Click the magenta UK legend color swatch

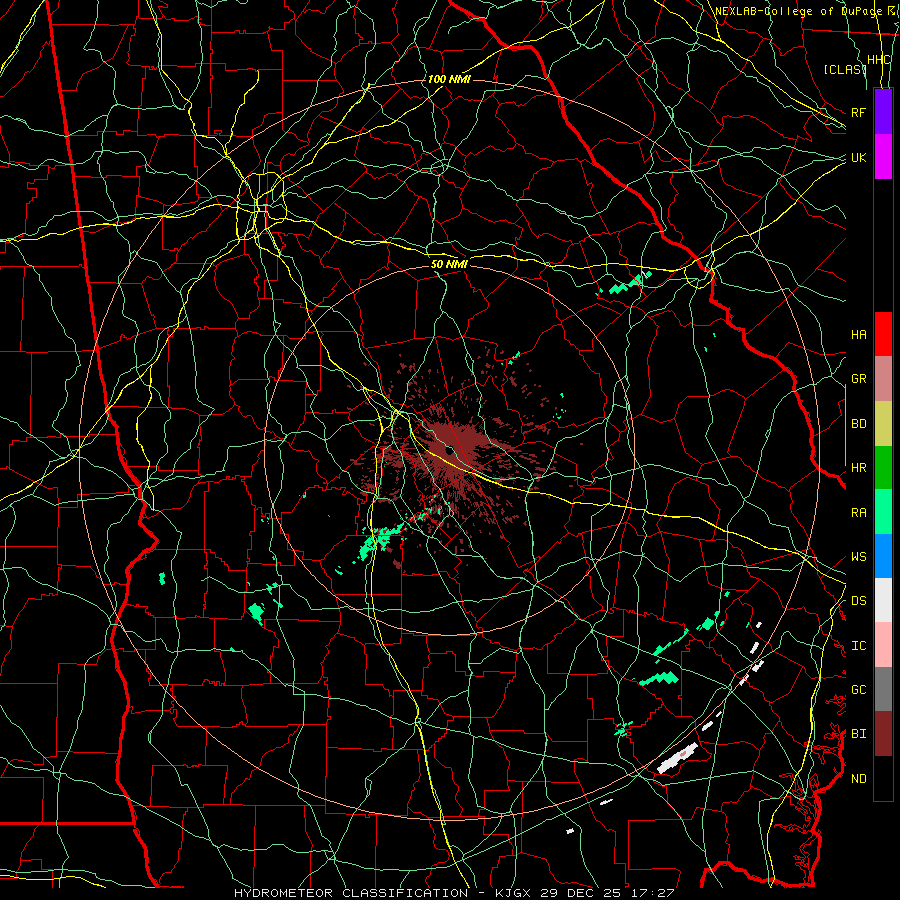(883, 157)
